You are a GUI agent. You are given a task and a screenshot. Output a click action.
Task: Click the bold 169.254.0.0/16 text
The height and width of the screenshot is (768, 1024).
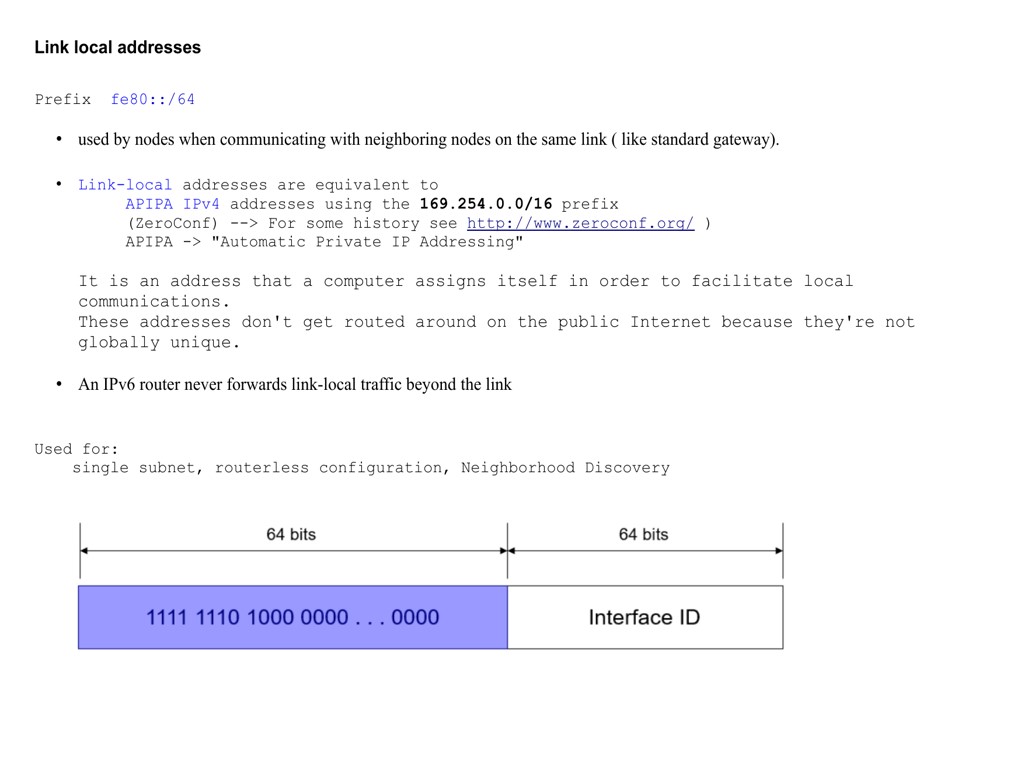[486, 204]
